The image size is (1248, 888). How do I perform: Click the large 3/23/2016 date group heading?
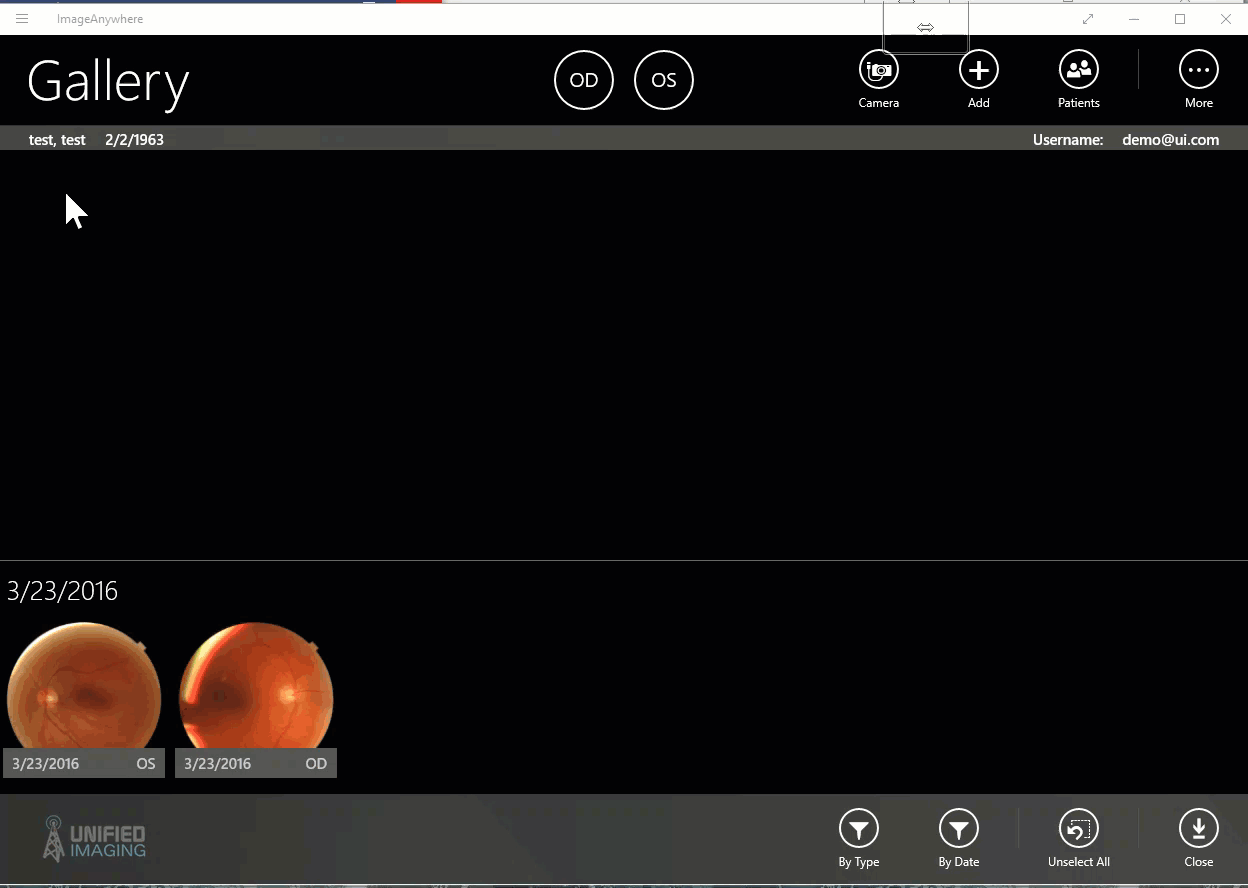pyautogui.click(x=62, y=591)
